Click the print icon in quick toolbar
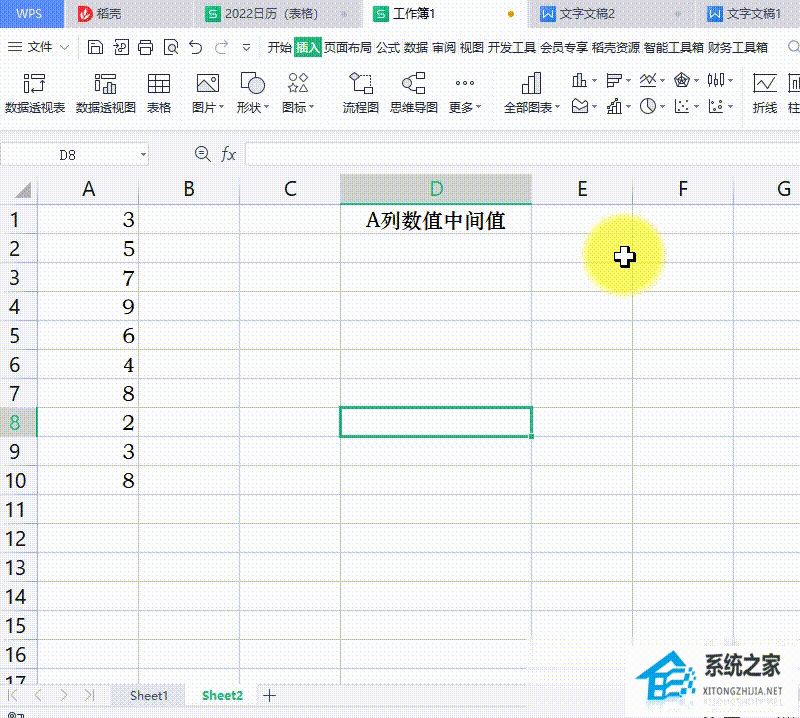800x718 pixels. coord(145,47)
